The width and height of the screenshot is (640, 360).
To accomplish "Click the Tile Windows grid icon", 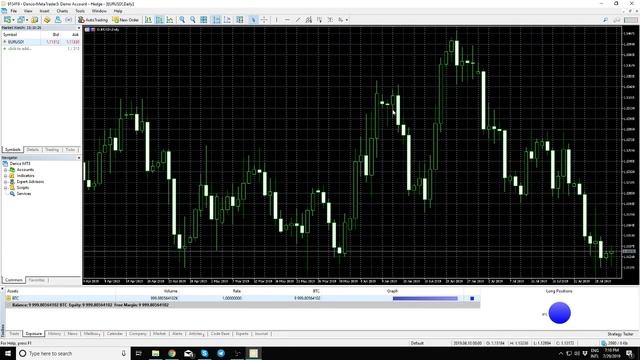I will 203,20.
